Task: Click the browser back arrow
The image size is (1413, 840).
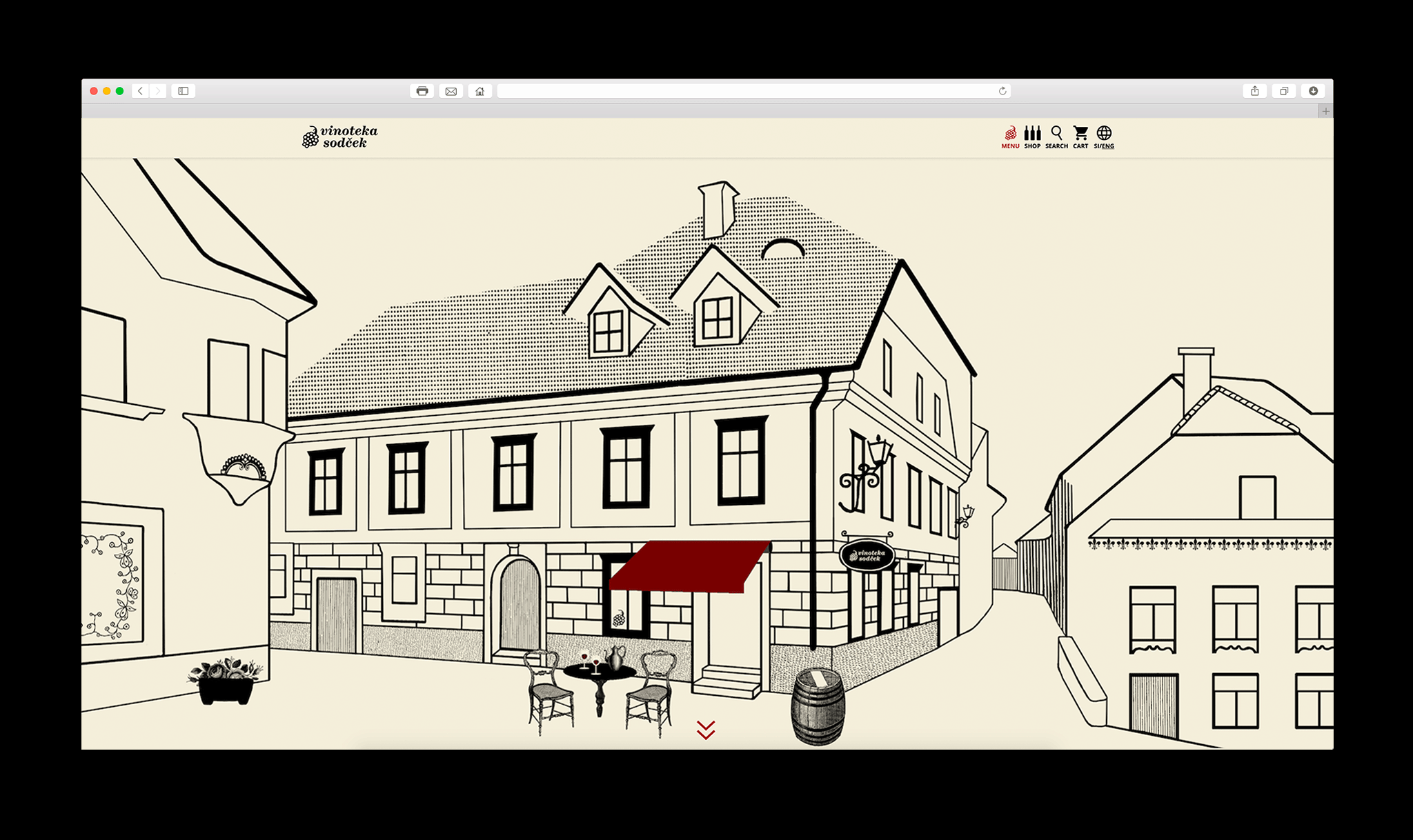Action: point(141,91)
